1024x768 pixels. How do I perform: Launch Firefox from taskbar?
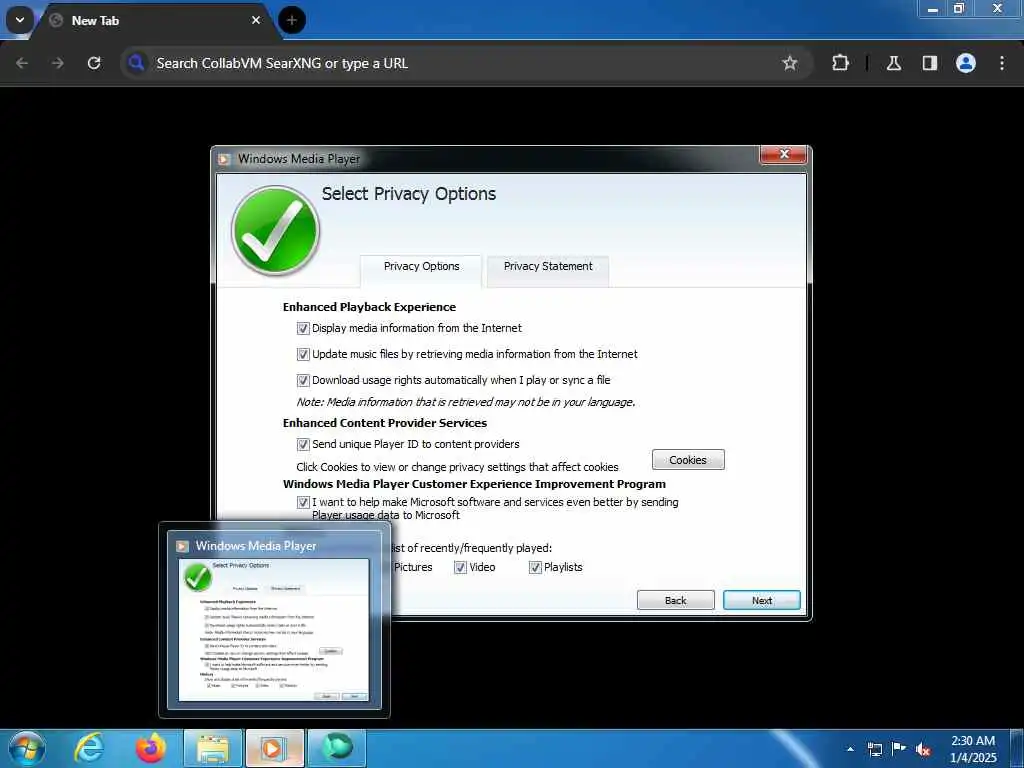(150, 748)
